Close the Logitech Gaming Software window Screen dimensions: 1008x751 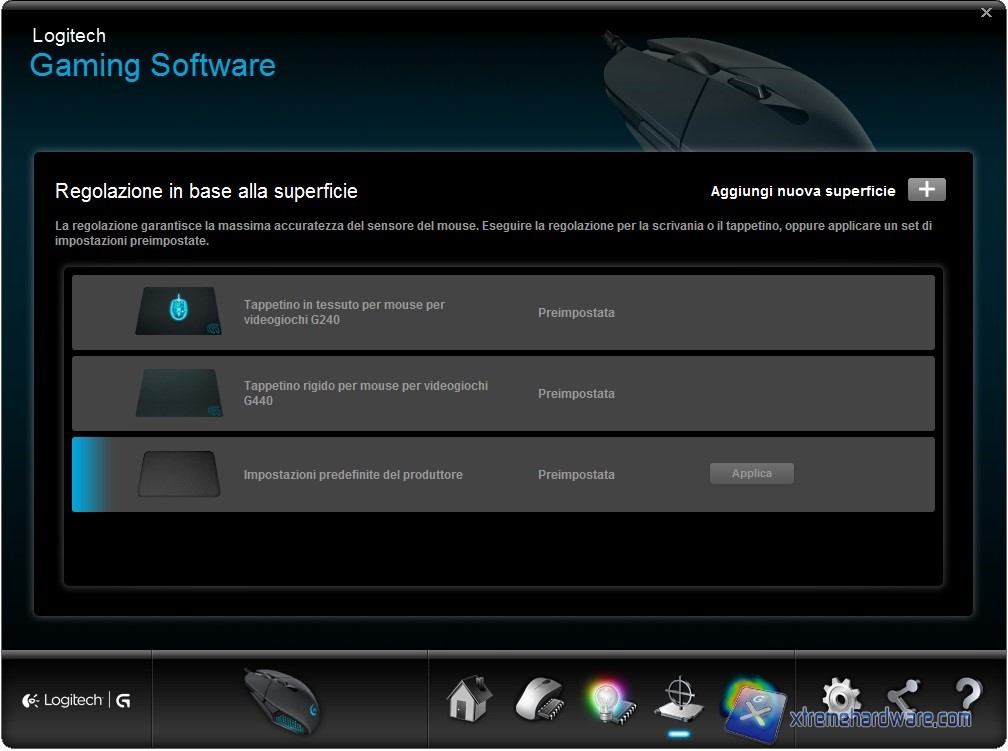coord(987,13)
